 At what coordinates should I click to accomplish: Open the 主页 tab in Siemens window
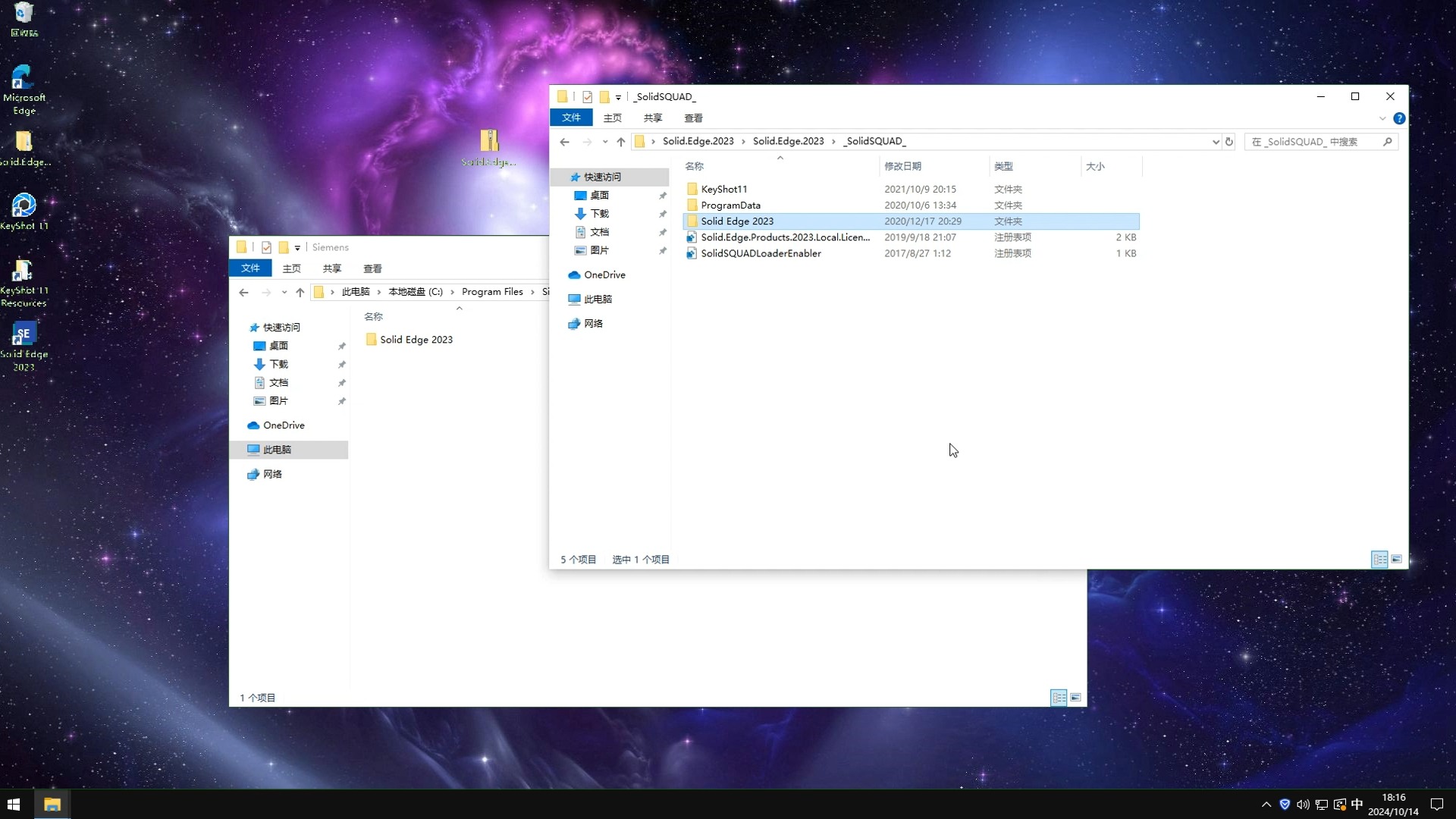[x=291, y=268]
